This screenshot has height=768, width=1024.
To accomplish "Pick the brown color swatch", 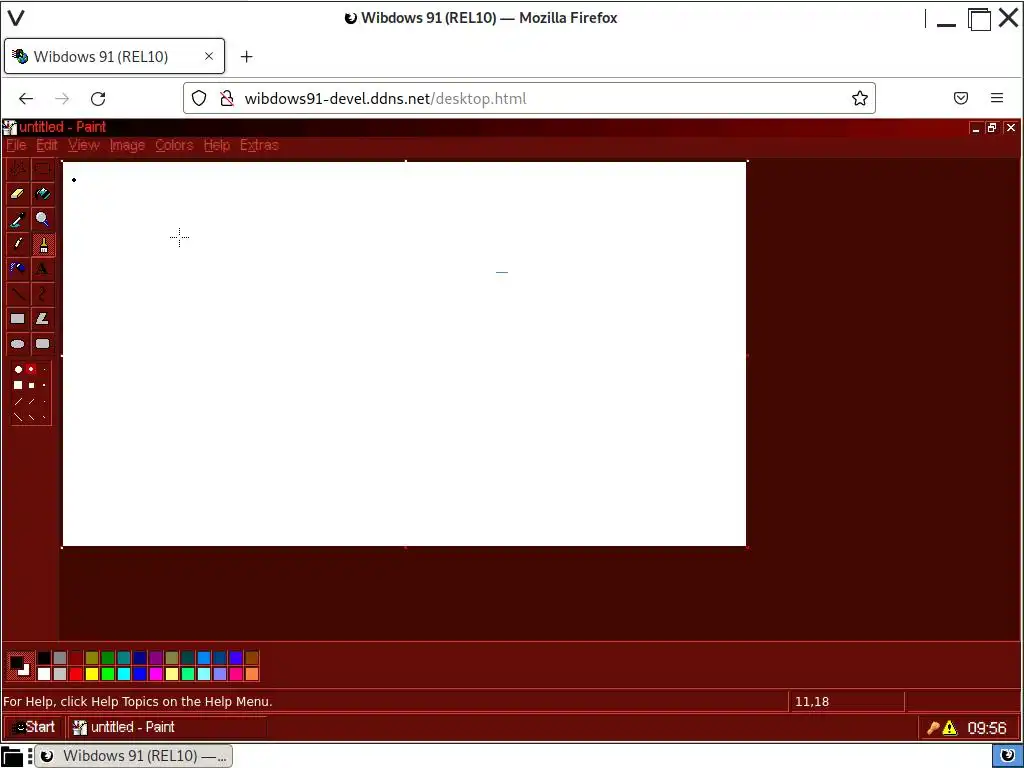I will [x=252, y=658].
